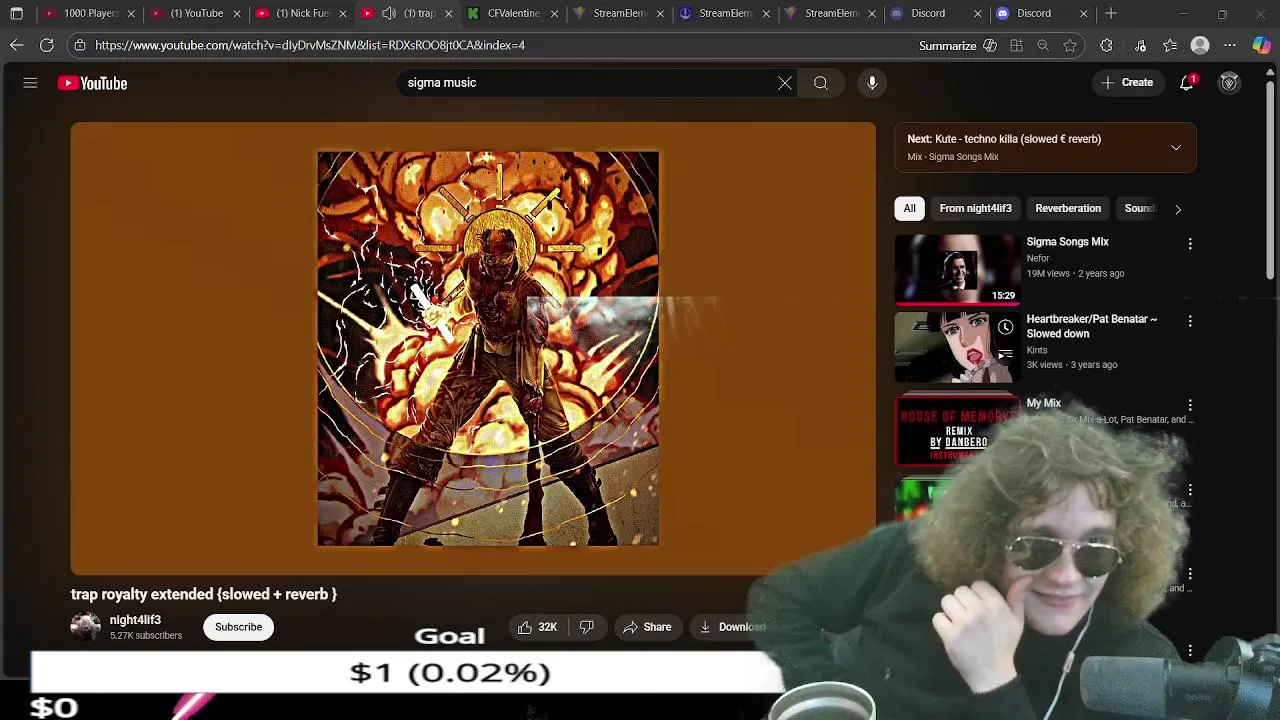1280x720 pixels.
Task: Add Heartbreaker video to queue
Action: 1005,354
